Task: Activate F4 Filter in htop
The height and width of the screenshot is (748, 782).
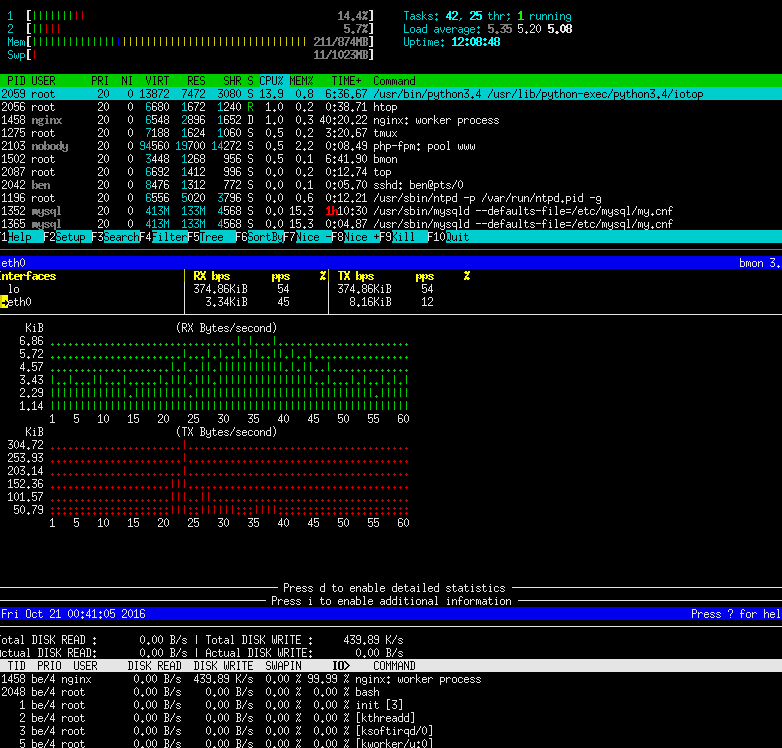Action: click(x=164, y=237)
